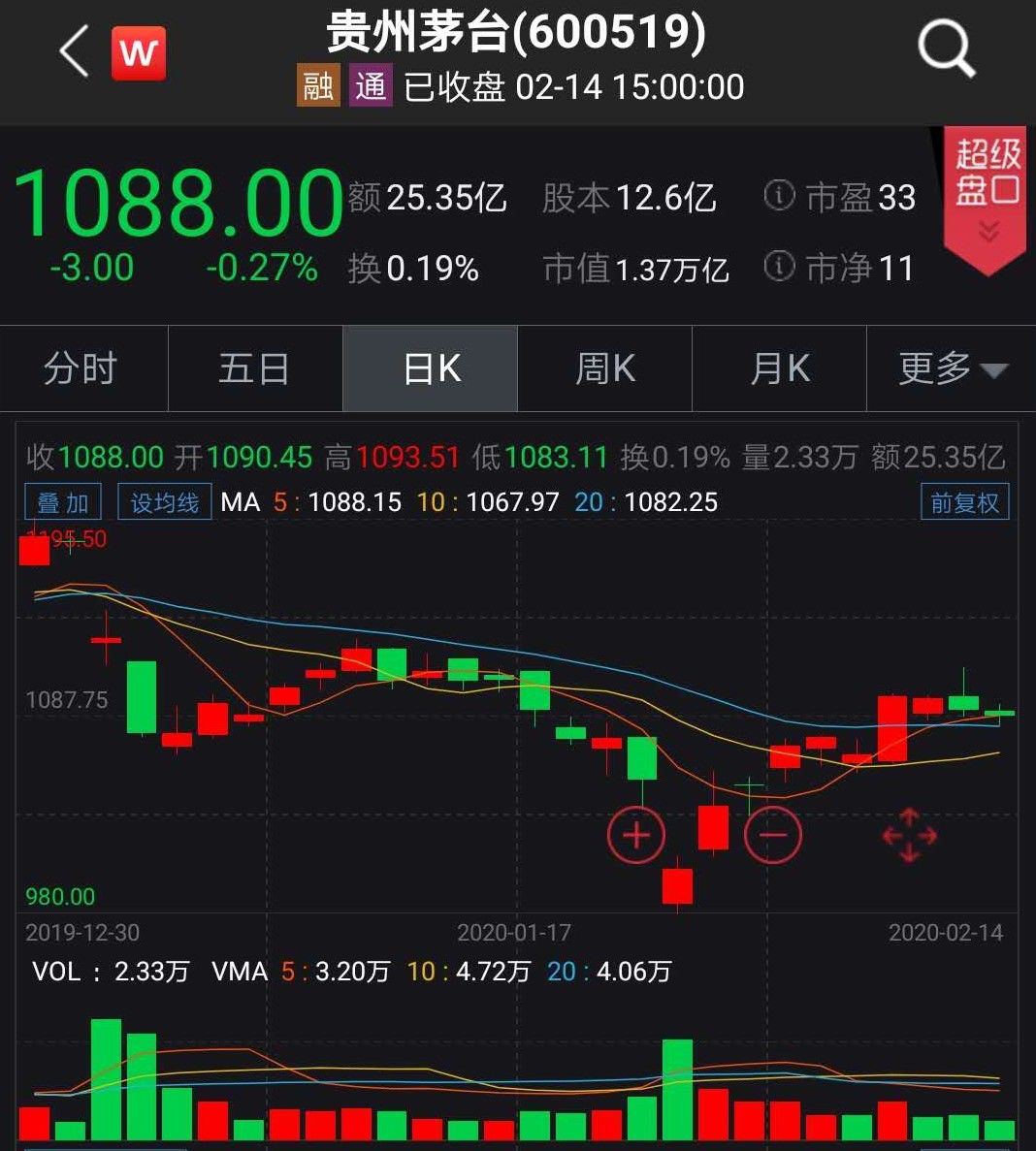This screenshot has width=1036, height=1151.
Task: Tap the 2020-01-17 date marker
Action: 514,932
